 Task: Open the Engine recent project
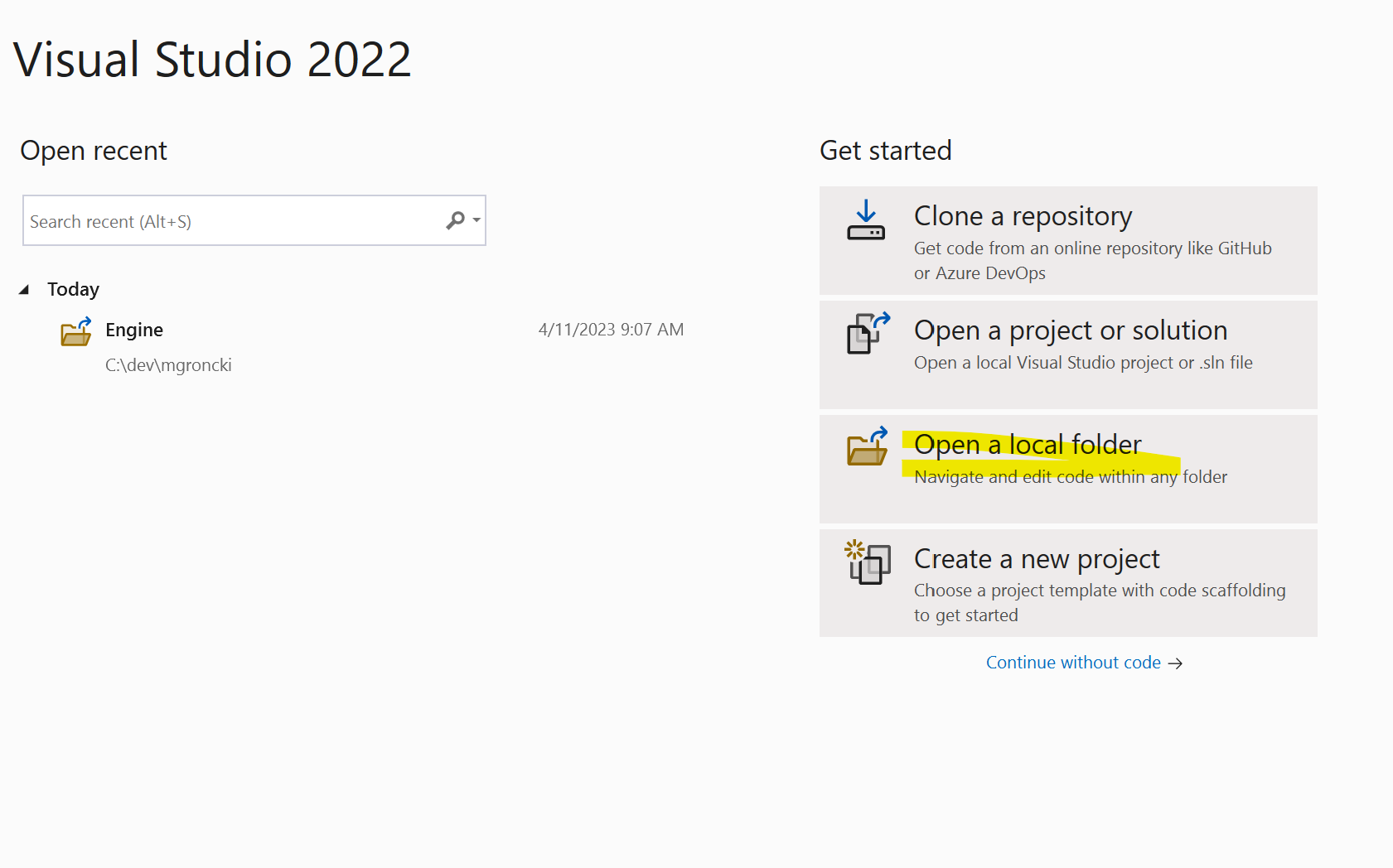click(133, 330)
